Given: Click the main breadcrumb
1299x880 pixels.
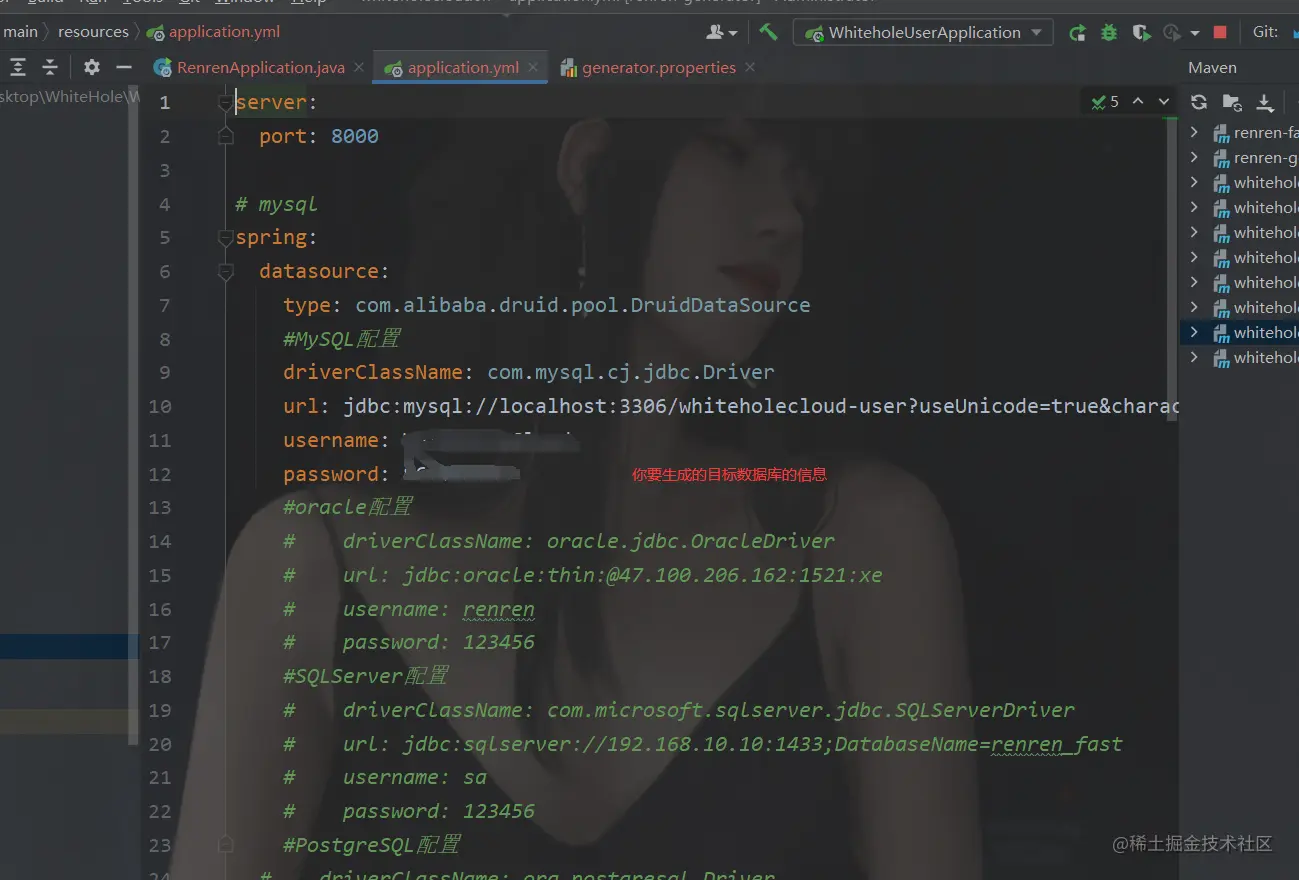Looking at the screenshot, I should [20, 32].
